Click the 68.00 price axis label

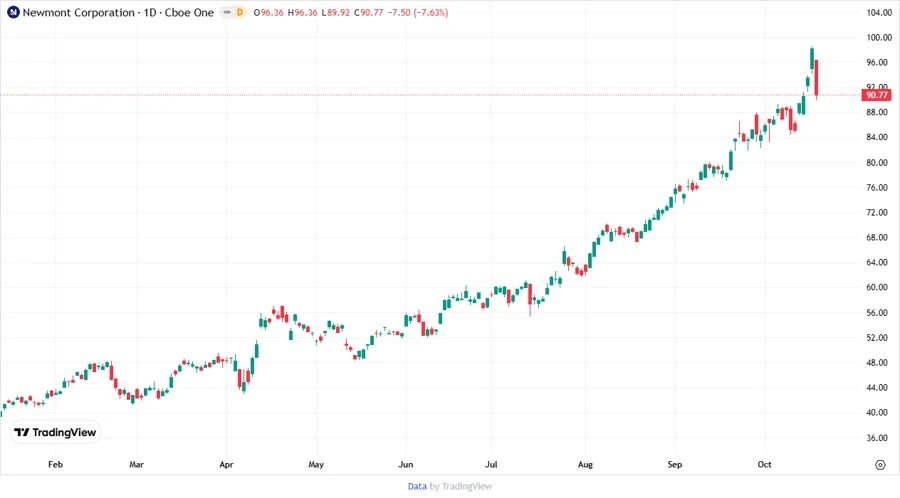876,238
